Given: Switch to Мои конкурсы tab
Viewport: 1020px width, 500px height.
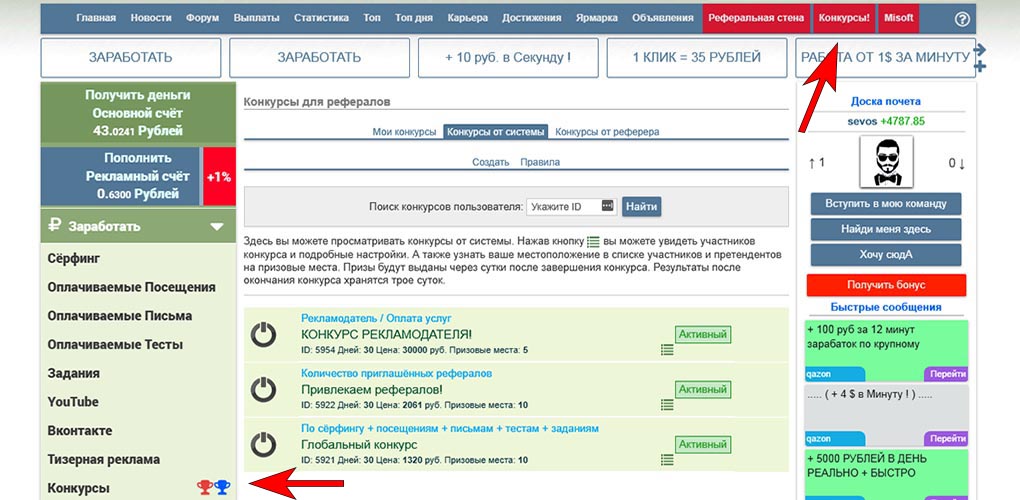Looking at the screenshot, I should [x=404, y=131].
